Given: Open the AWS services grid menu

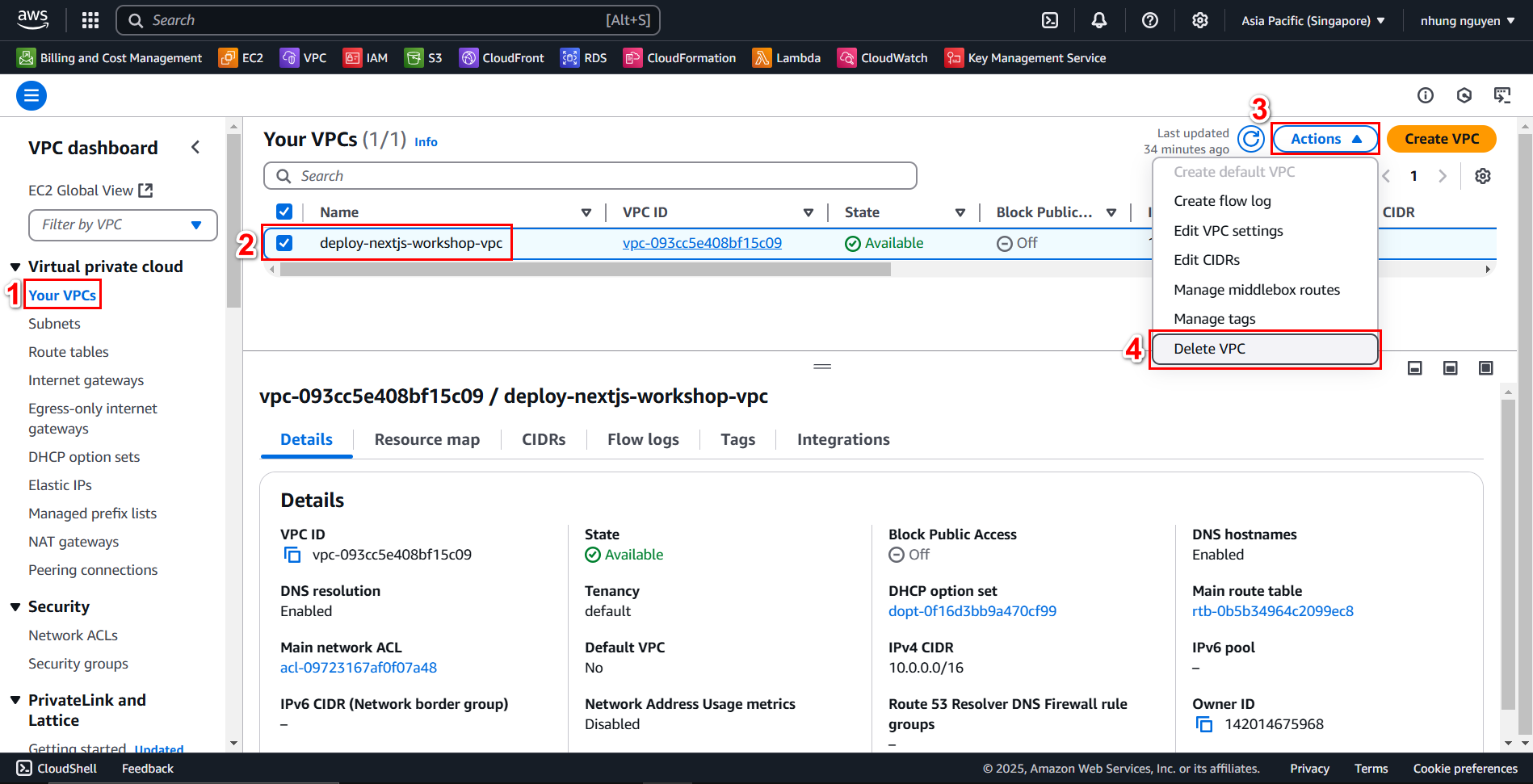Looking at the screenshot, I should point(90,20).
